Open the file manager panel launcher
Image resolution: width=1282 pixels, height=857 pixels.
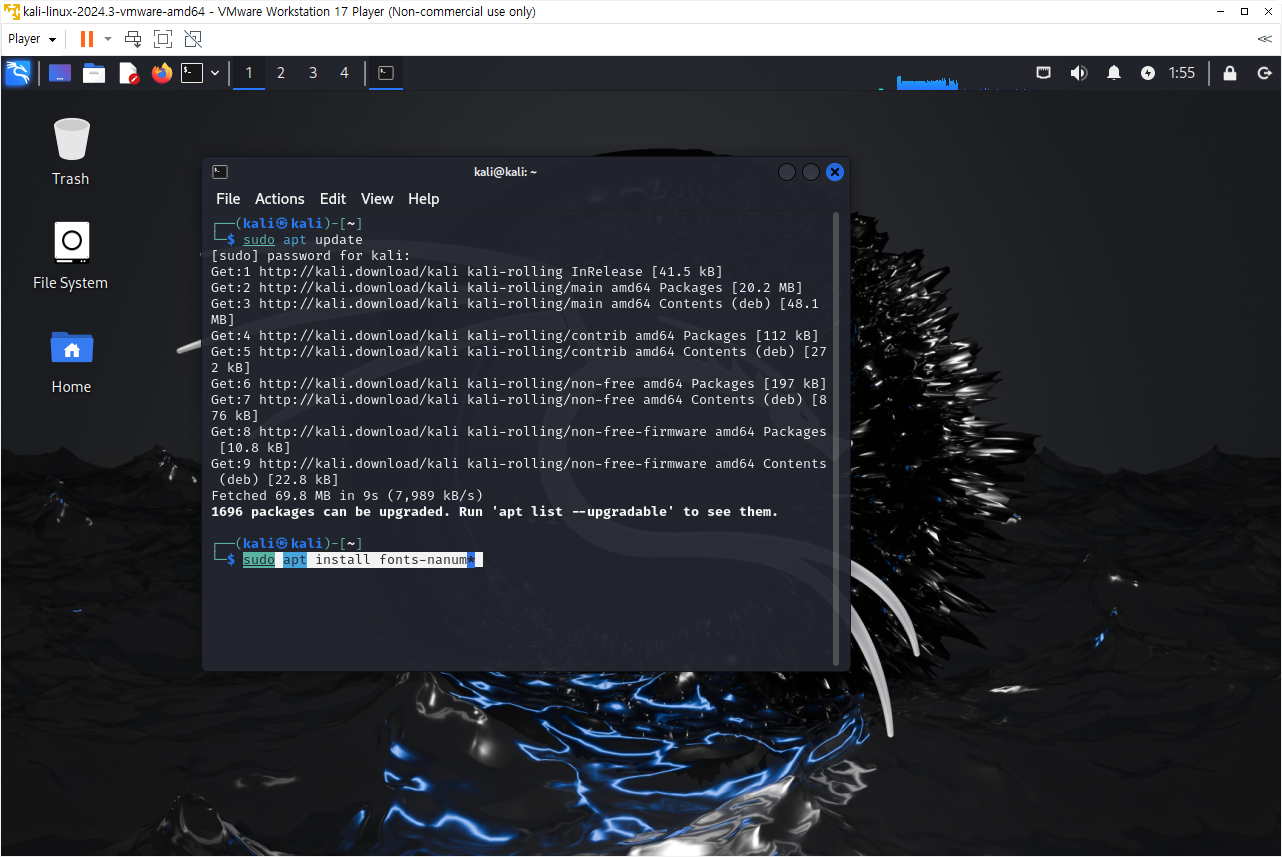[x=94, y=73]
